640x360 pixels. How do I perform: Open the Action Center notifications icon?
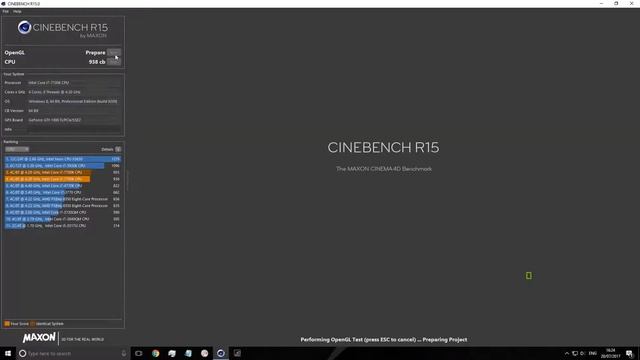coord(630,353)
